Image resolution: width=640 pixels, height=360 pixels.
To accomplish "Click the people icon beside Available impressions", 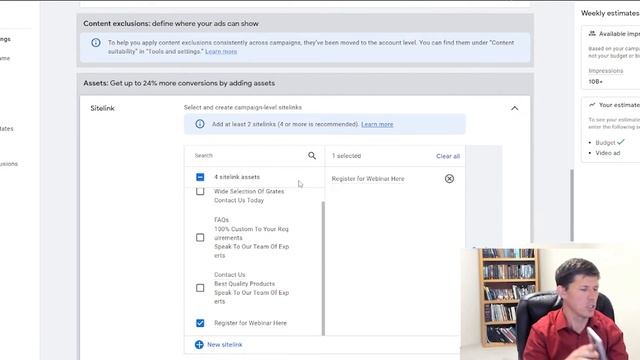I will pyautogui.click(x=592, y=33).
